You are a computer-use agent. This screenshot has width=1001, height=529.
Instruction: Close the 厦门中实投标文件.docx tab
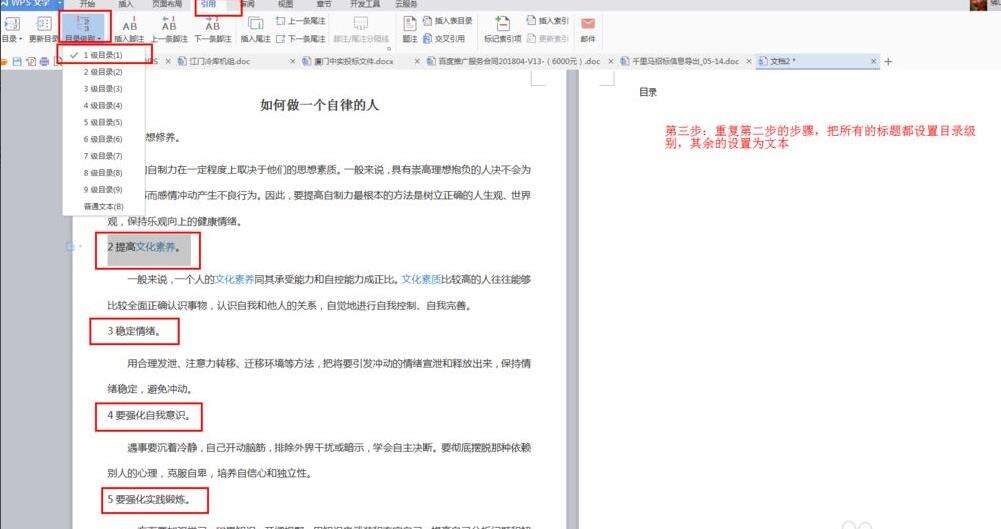[x=418, y=61]
